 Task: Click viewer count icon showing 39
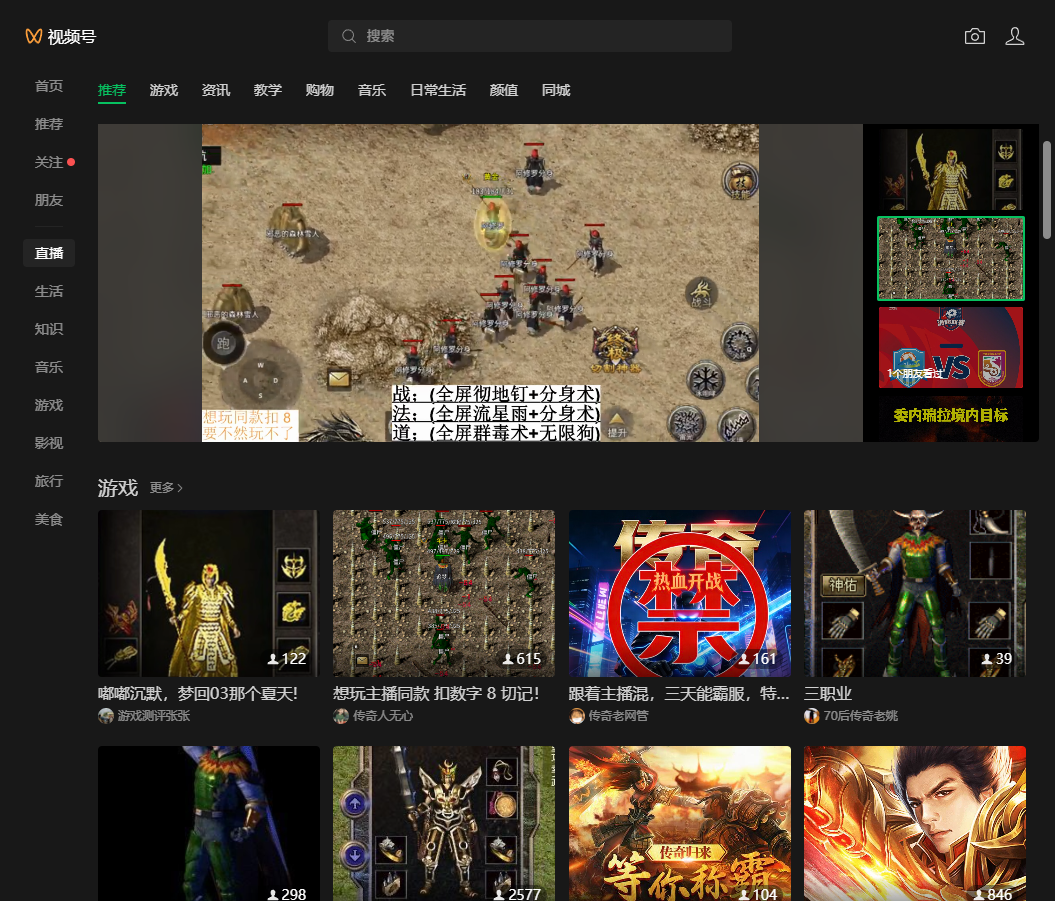click(986, 659)
